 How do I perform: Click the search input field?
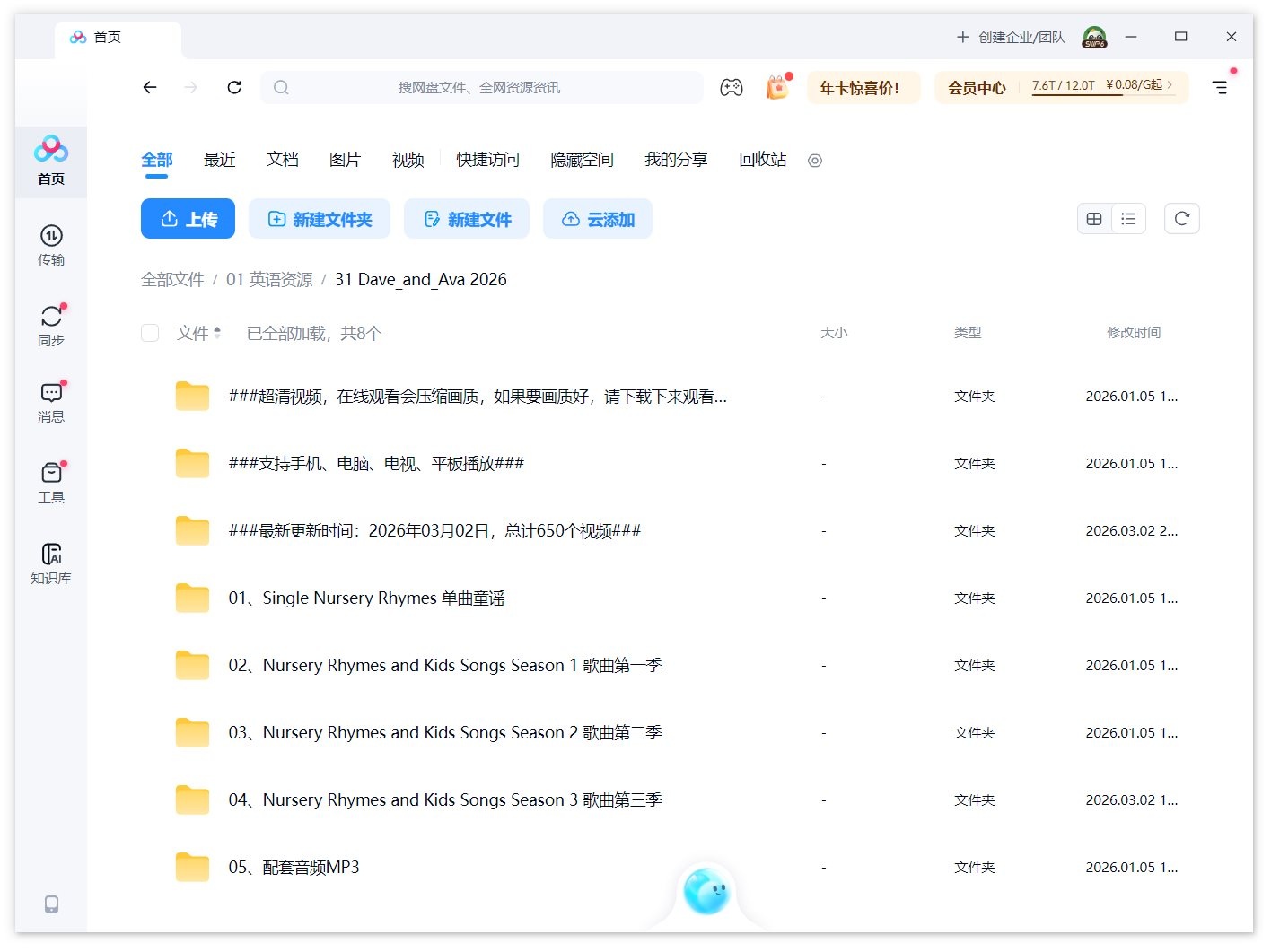(x=485, y=87)
